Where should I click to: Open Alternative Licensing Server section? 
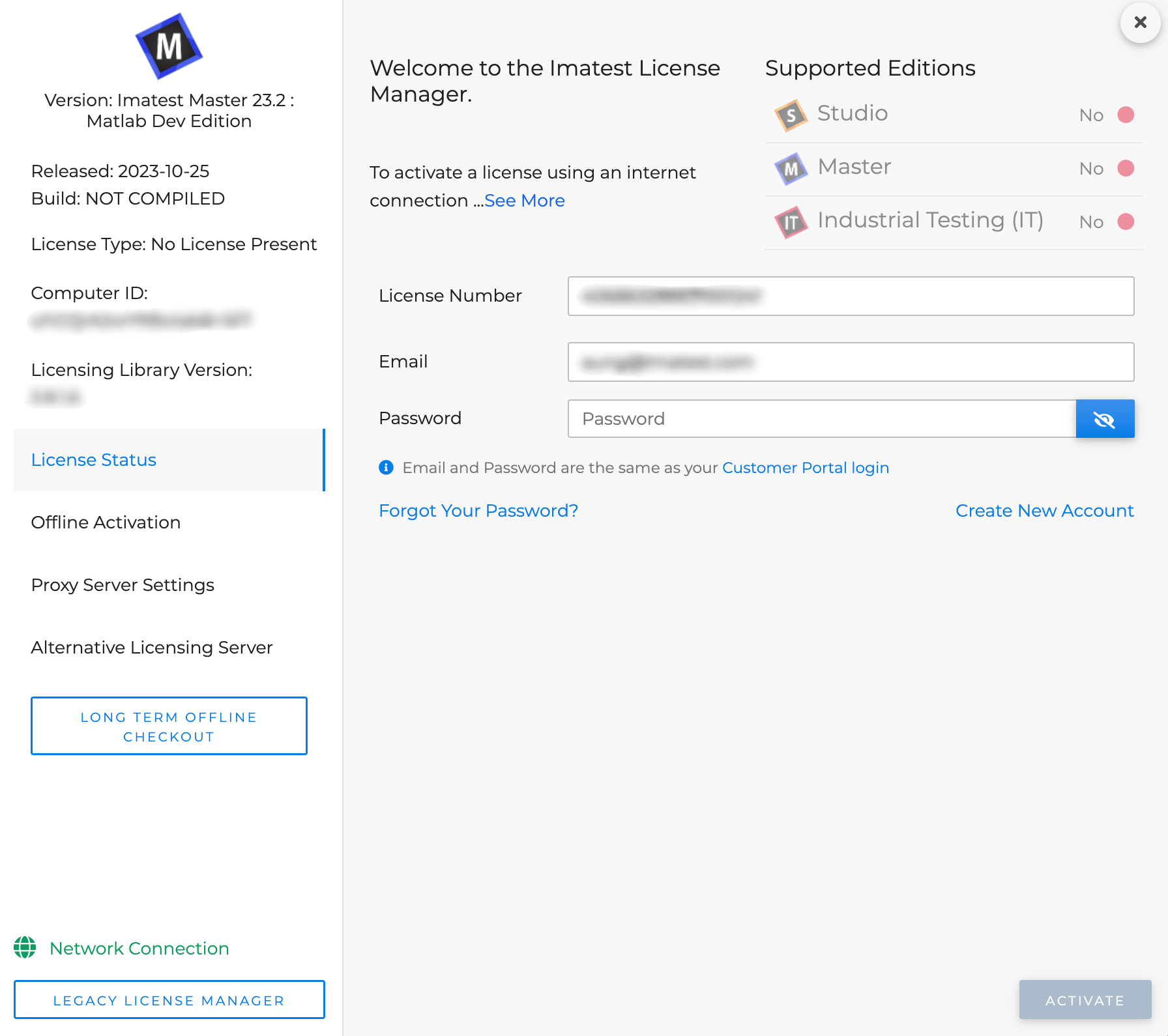[169, 648]
